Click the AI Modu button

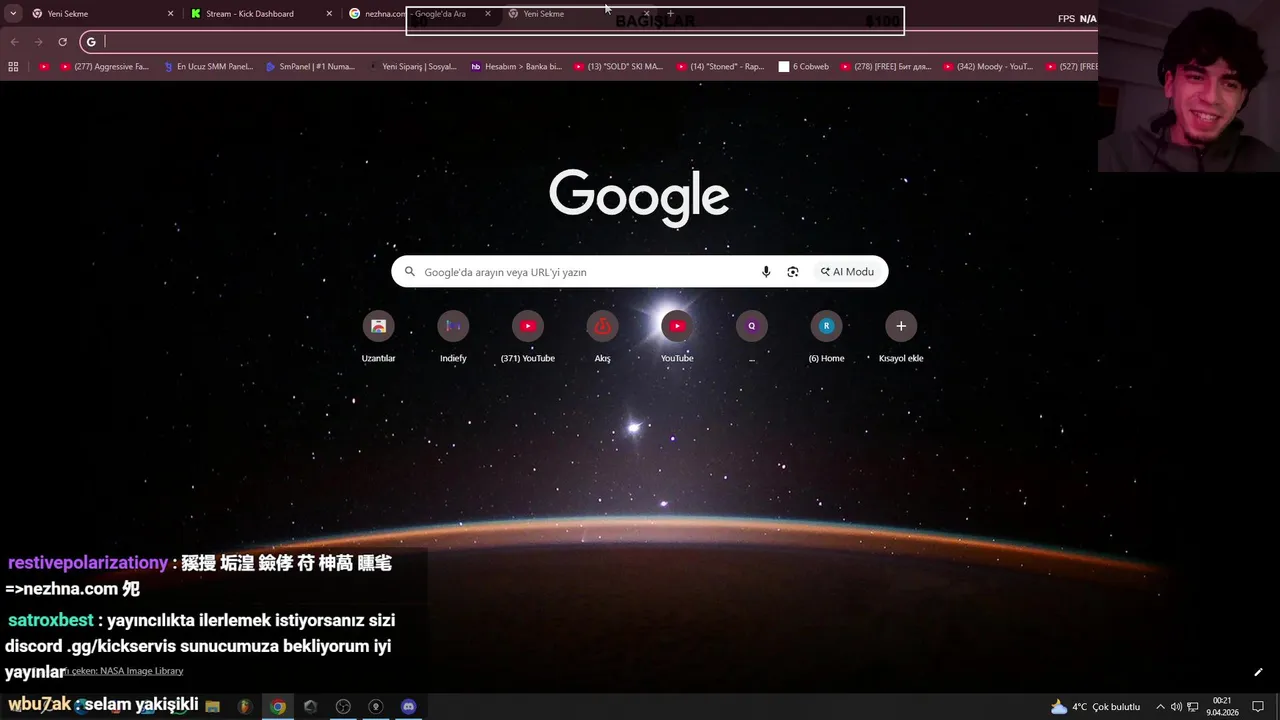pyautogui.click(x=848, y=272)
